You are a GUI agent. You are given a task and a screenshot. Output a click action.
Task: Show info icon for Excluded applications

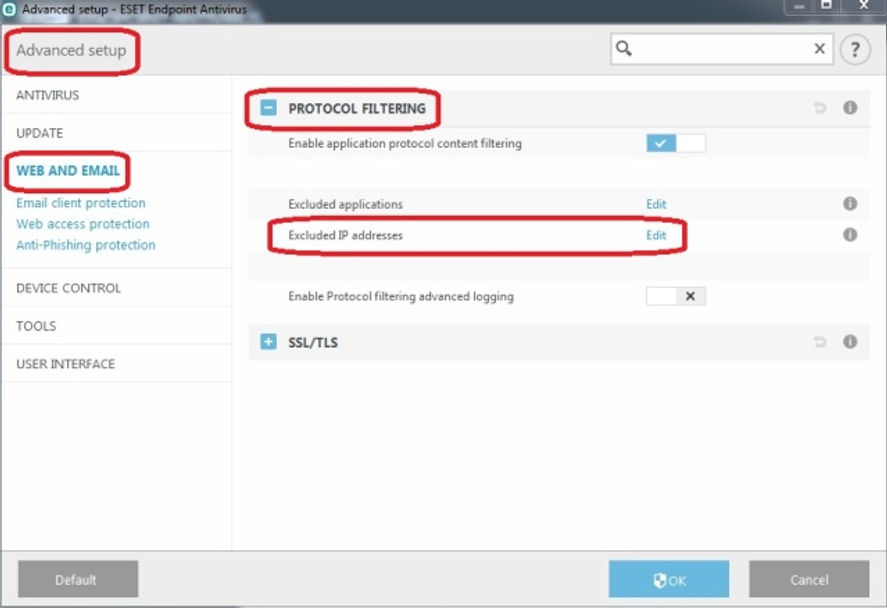coord(850,204)
